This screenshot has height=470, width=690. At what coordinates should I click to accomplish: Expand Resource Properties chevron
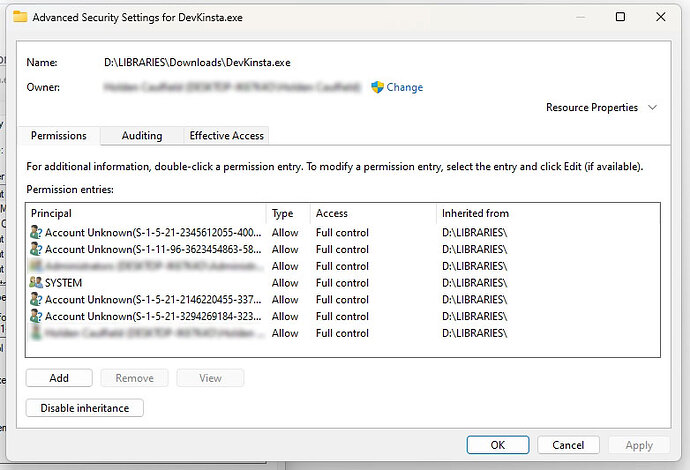653,107
